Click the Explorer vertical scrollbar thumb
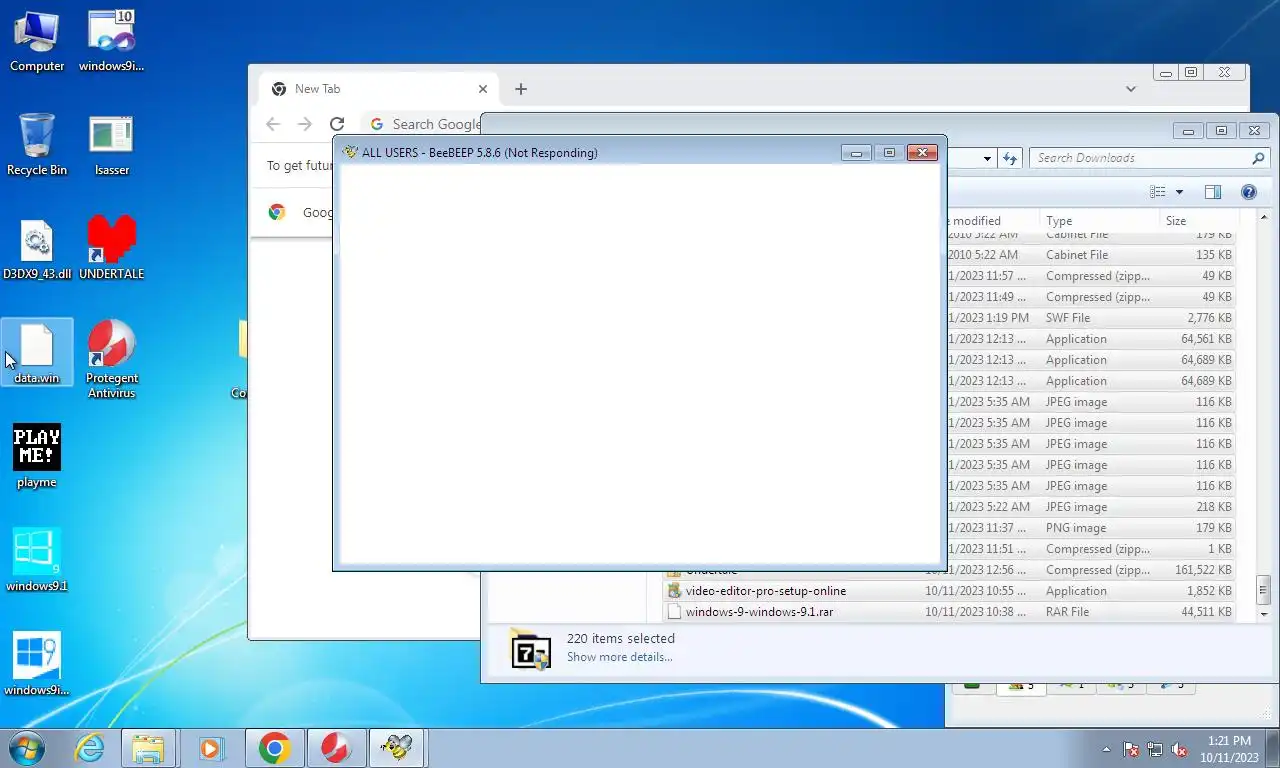Screen dimensions: 1280x768 click(x=1264, y=589)
